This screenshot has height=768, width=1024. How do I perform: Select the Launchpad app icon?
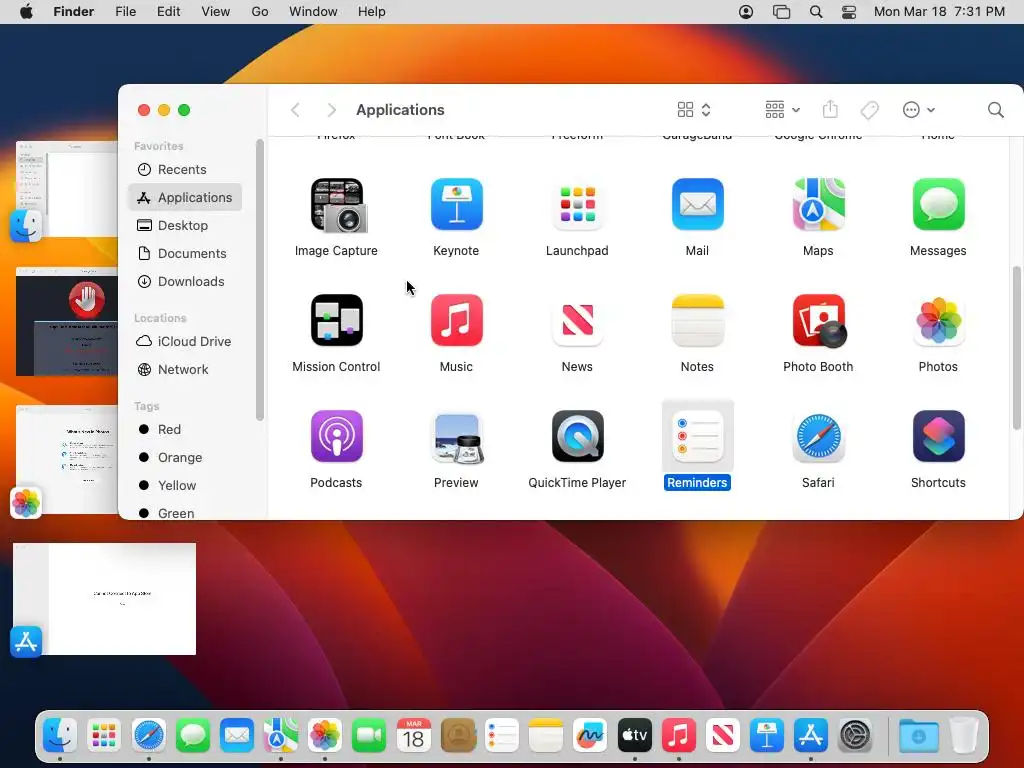(x=577, y=204)
